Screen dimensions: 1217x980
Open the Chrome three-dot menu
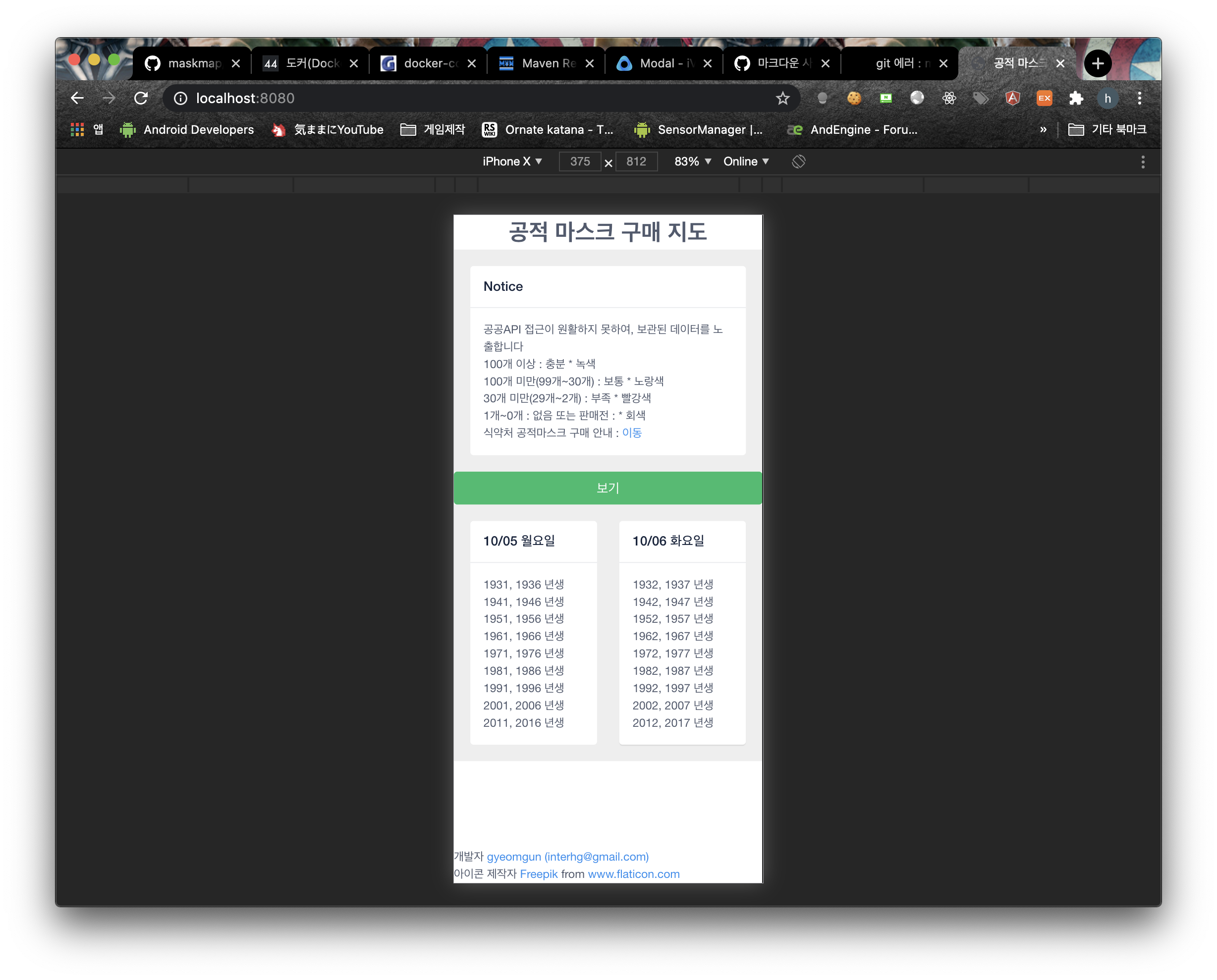(x=1140, y=98)
